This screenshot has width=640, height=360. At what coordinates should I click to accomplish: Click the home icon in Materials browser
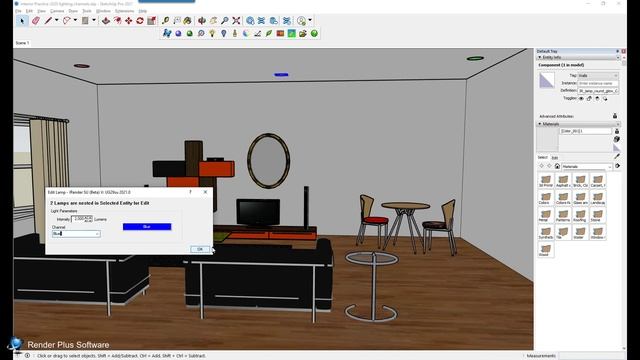tap(557, 166)
